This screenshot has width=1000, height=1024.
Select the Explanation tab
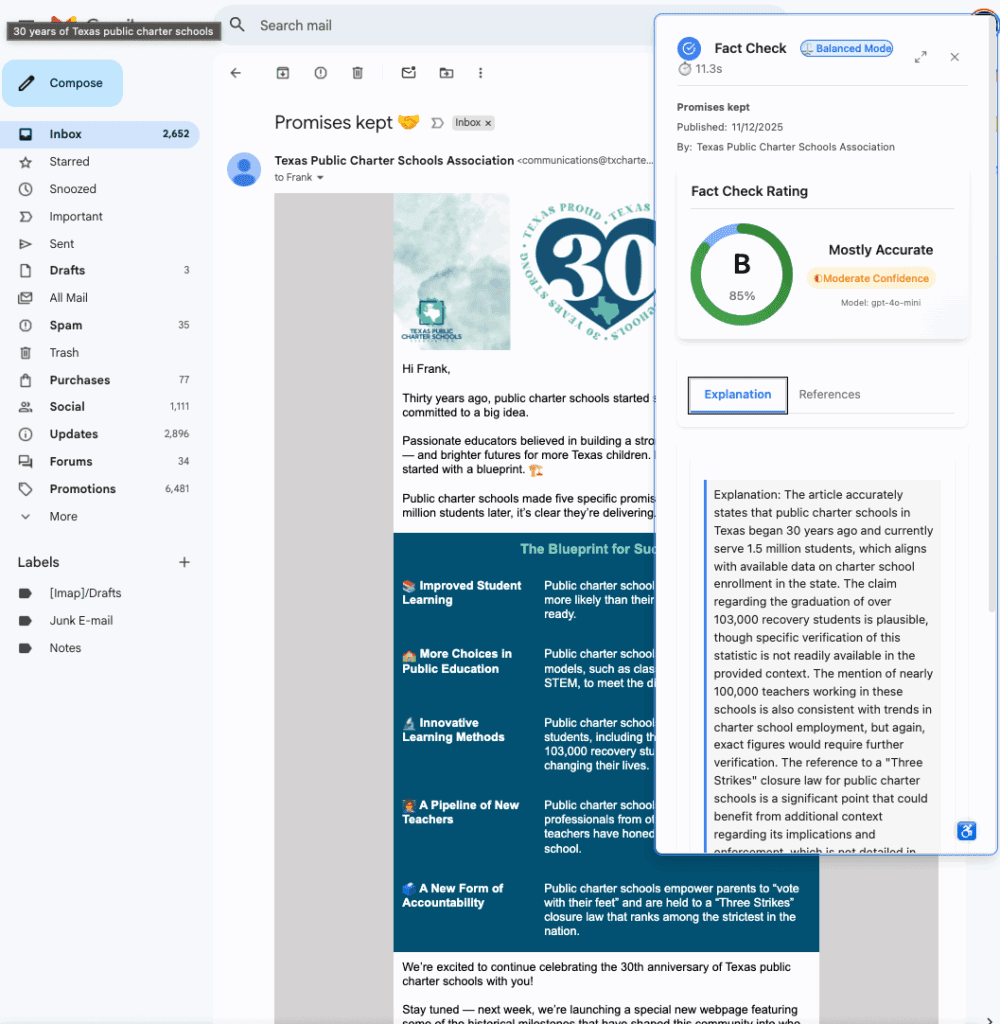737,394
